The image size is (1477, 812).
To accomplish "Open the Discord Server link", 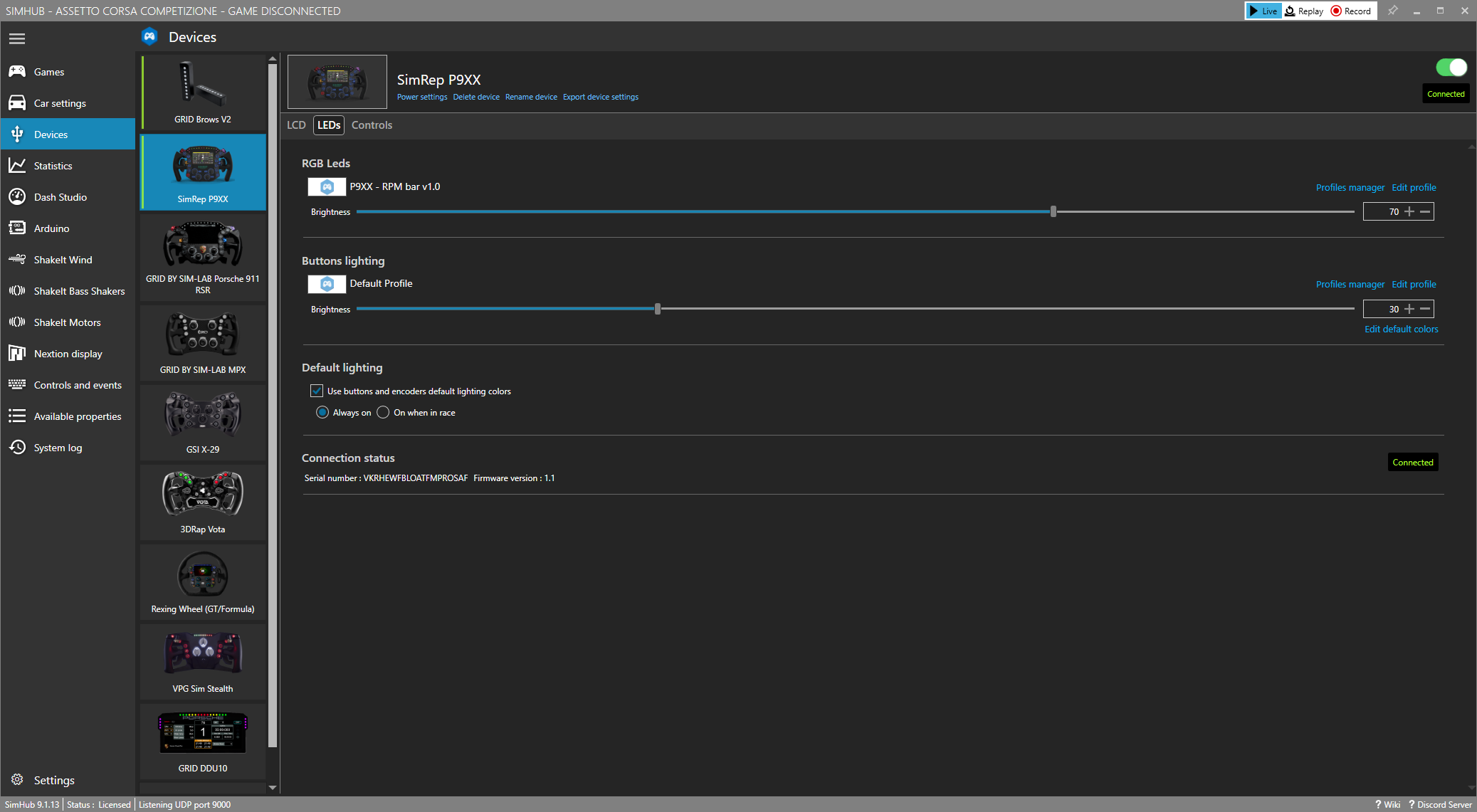I will (1440, 804).
